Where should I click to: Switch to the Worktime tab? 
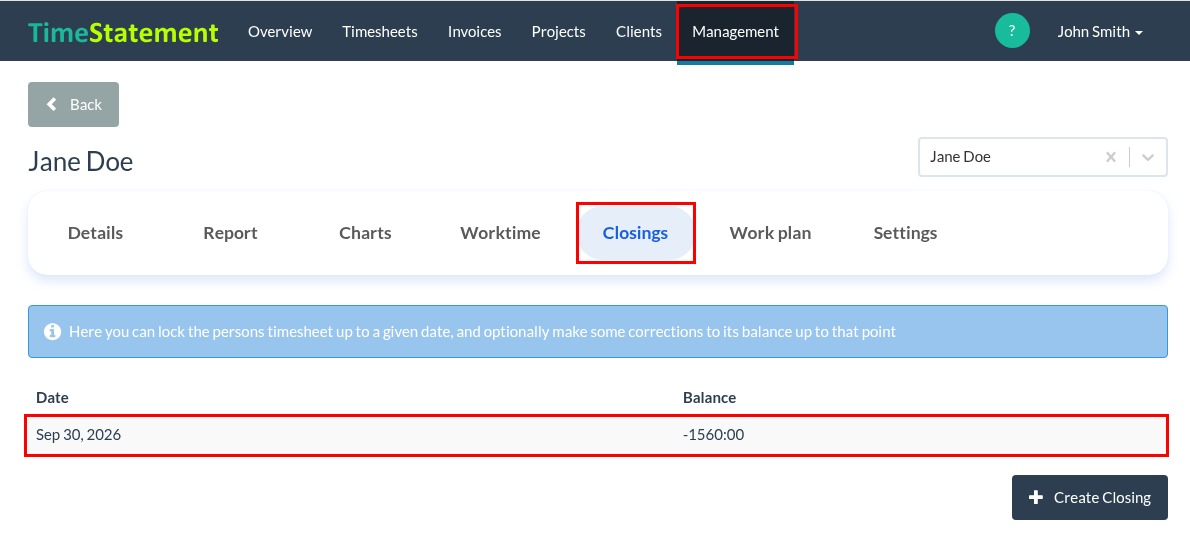[500, 233]
